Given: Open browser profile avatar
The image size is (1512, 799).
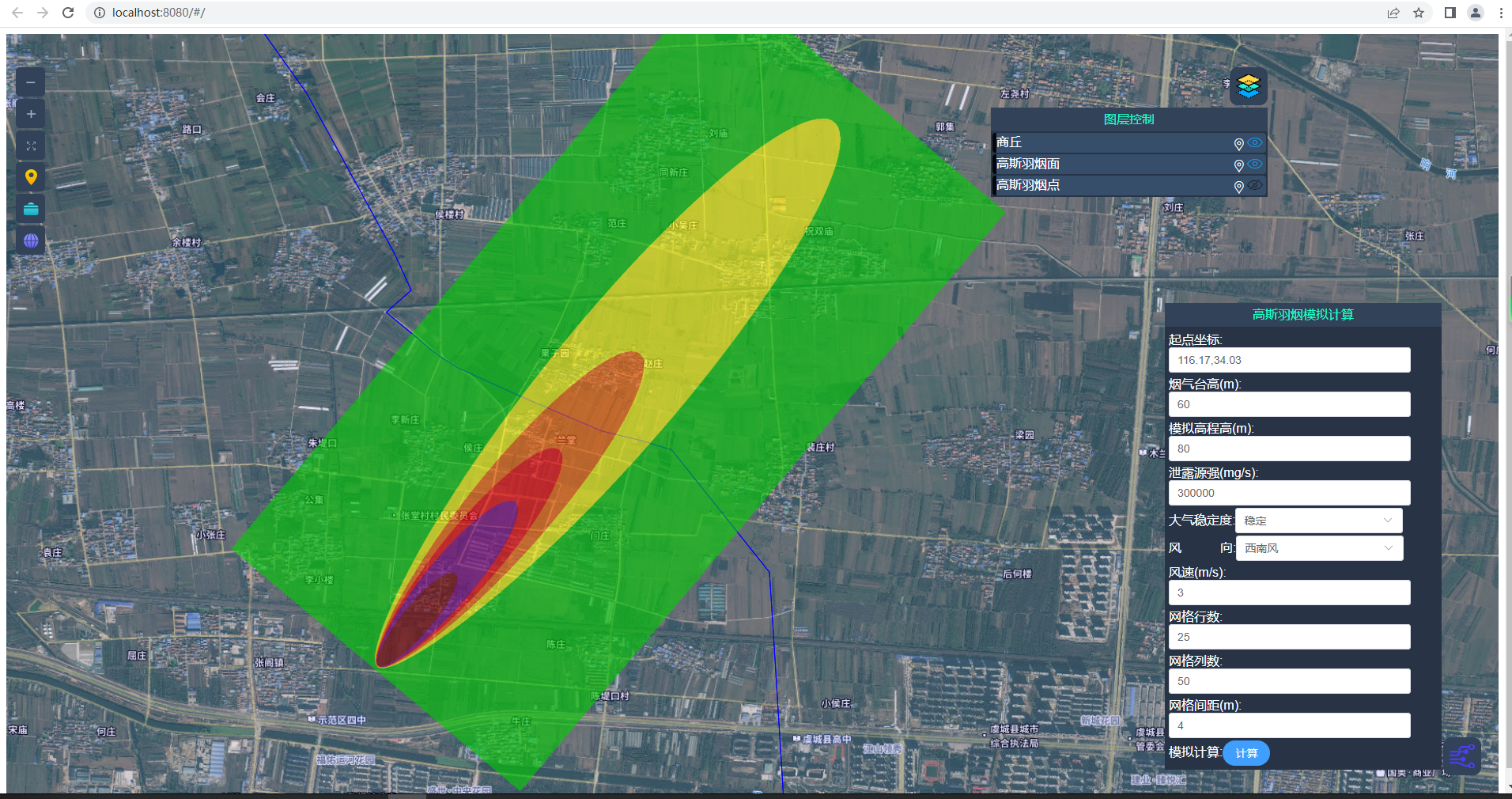Looking at the screenshot, I should [1476, 13].
